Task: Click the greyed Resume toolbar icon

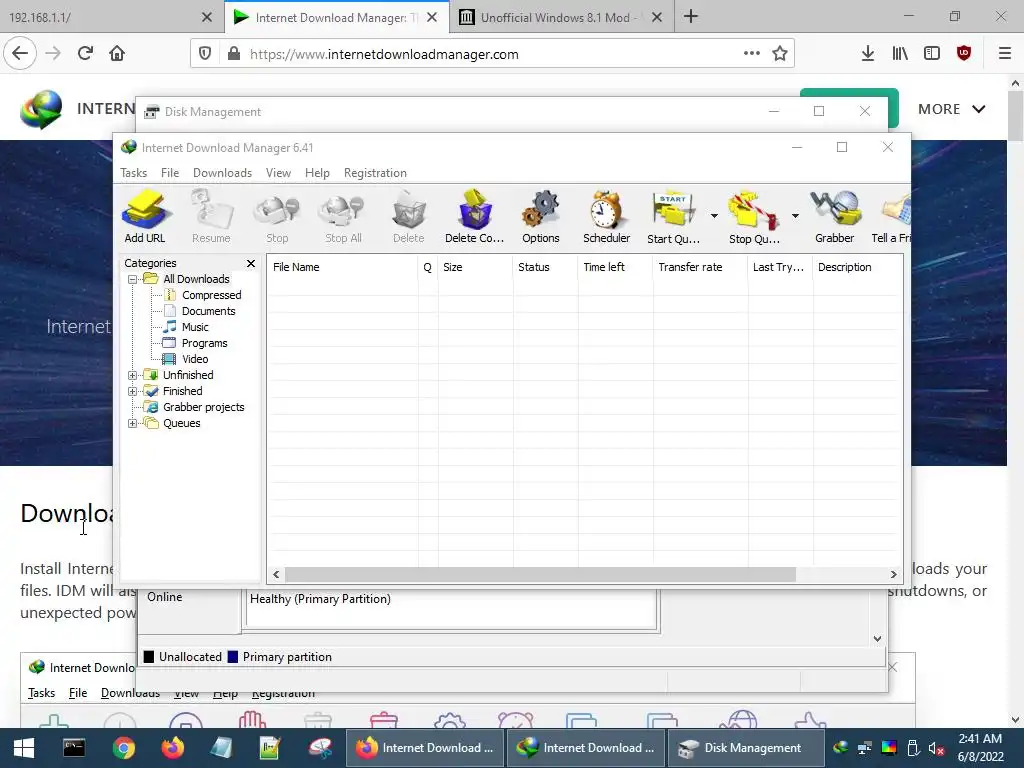Action: tap(211, 217)
